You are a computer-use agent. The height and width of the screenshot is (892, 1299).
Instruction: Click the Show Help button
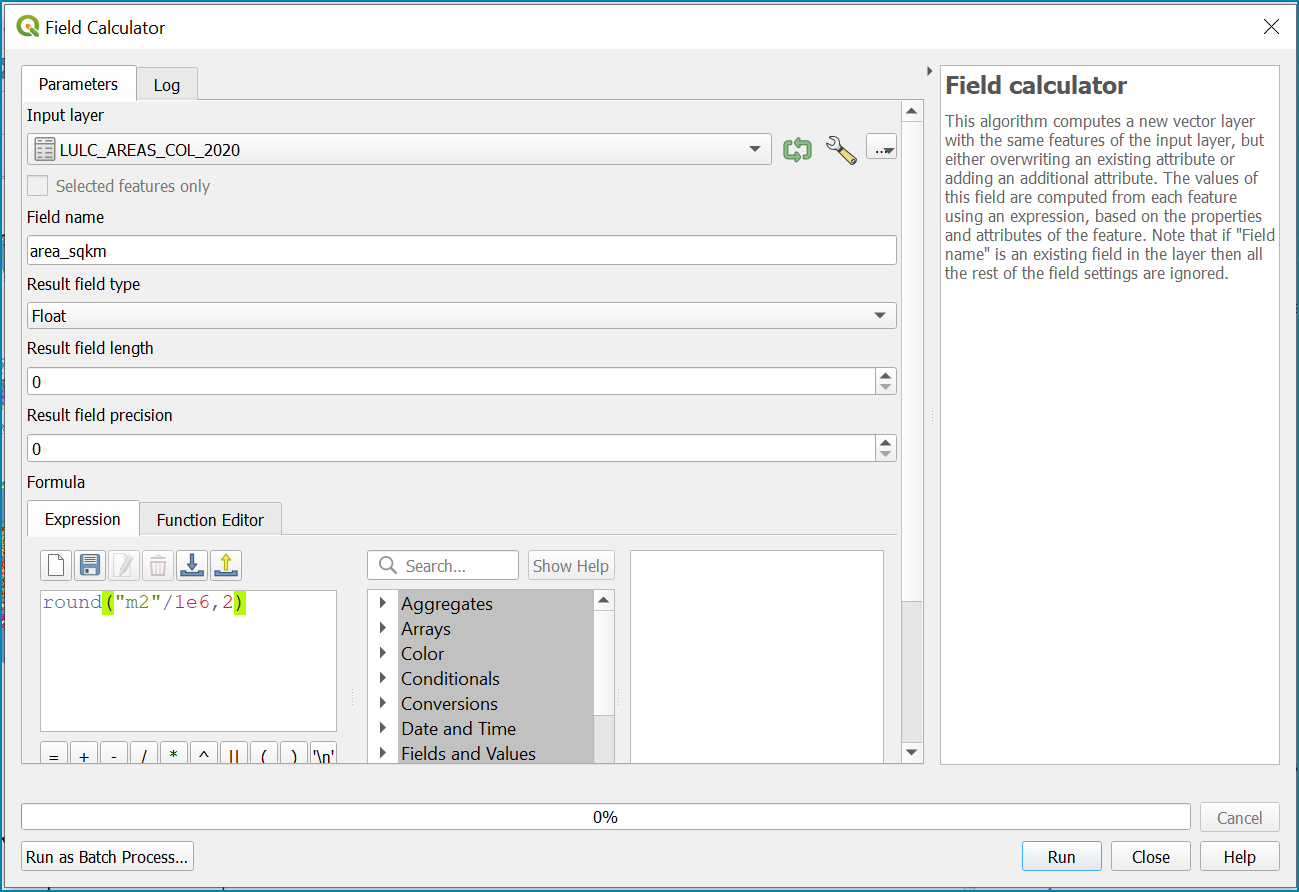(x=571, y=565)
